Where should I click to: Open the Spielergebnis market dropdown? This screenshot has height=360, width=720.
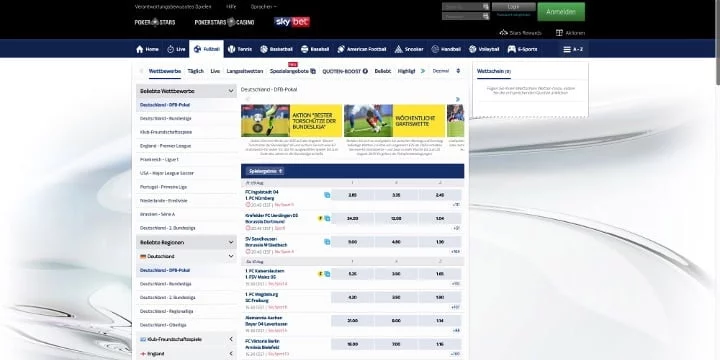click(x=265, y=171)
